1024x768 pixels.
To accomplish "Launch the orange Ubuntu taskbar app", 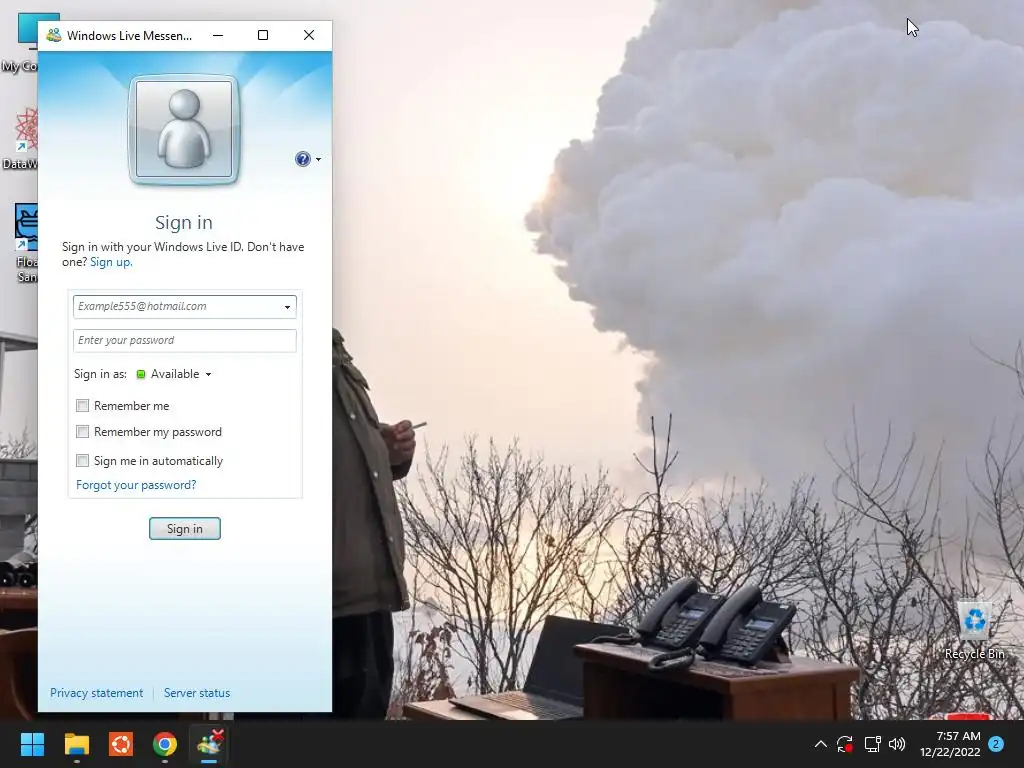I will (121, 744).
